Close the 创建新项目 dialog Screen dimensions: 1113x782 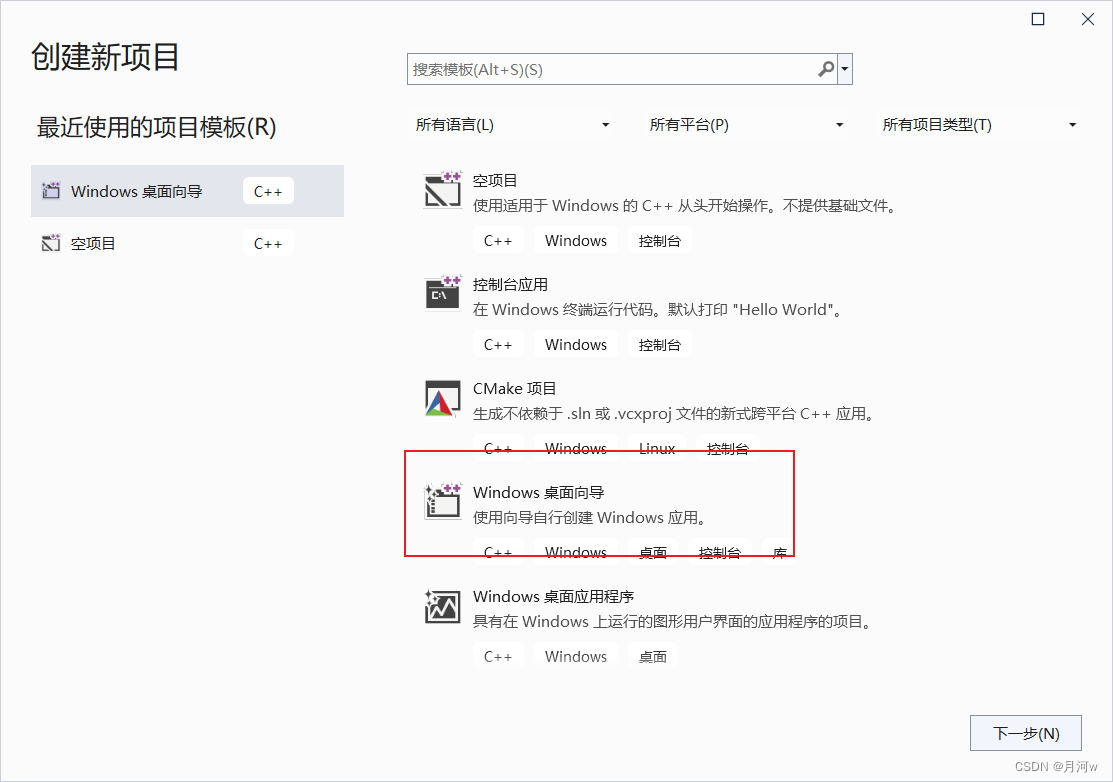coord(1087,19)
